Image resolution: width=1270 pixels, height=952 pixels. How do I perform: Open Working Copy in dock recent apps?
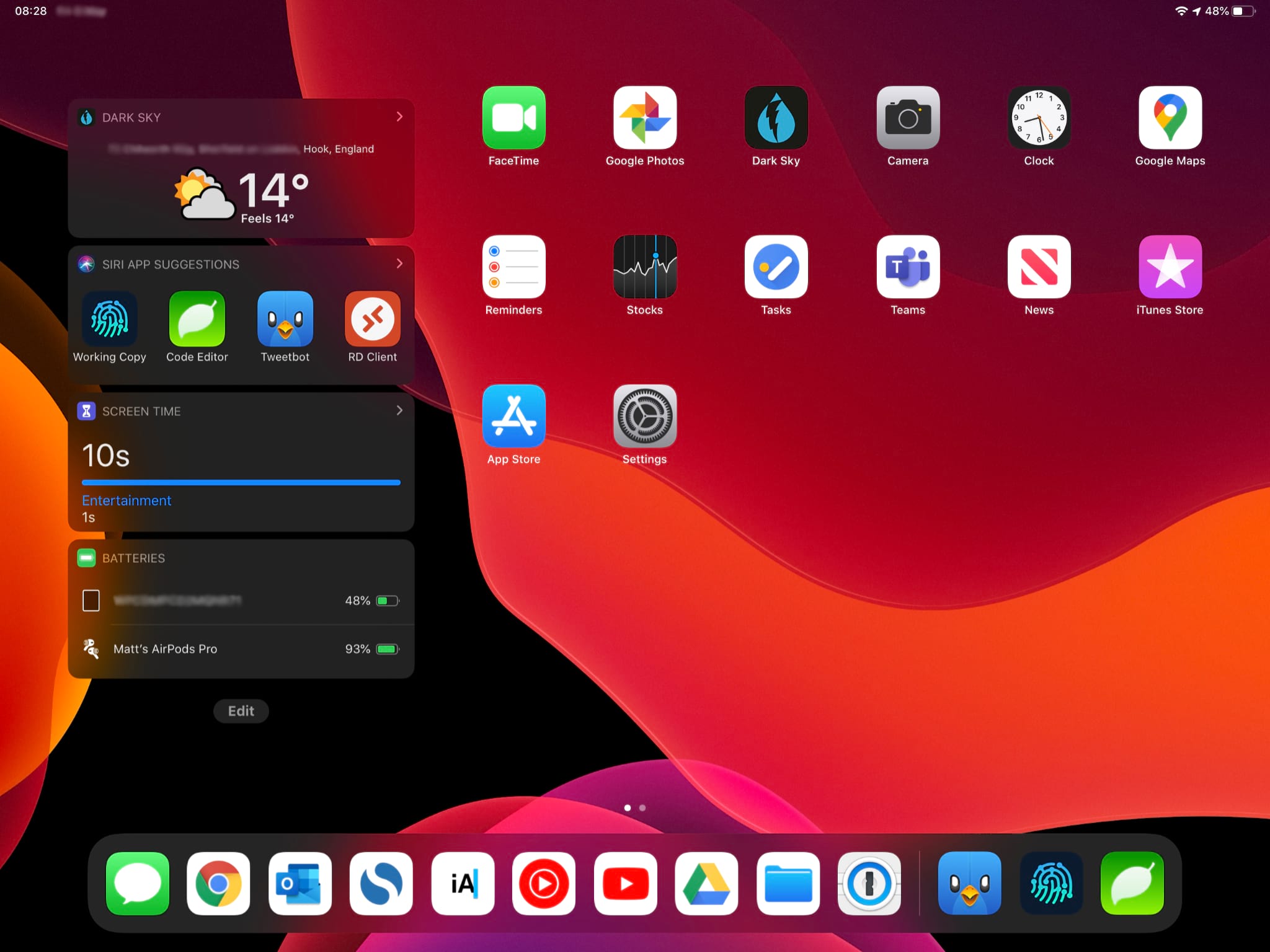1052,884
